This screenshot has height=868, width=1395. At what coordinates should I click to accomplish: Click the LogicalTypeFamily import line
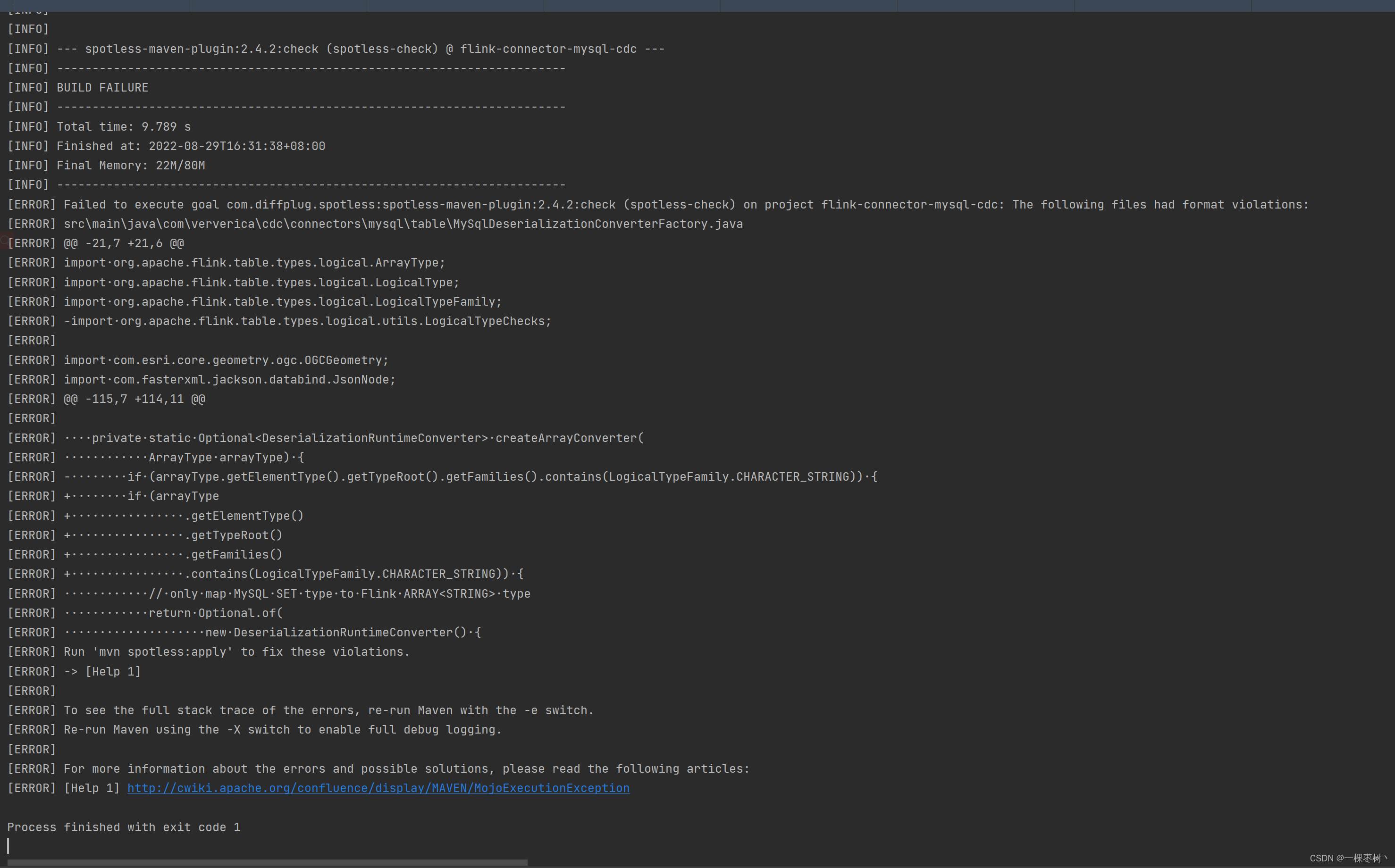point(254,301)
